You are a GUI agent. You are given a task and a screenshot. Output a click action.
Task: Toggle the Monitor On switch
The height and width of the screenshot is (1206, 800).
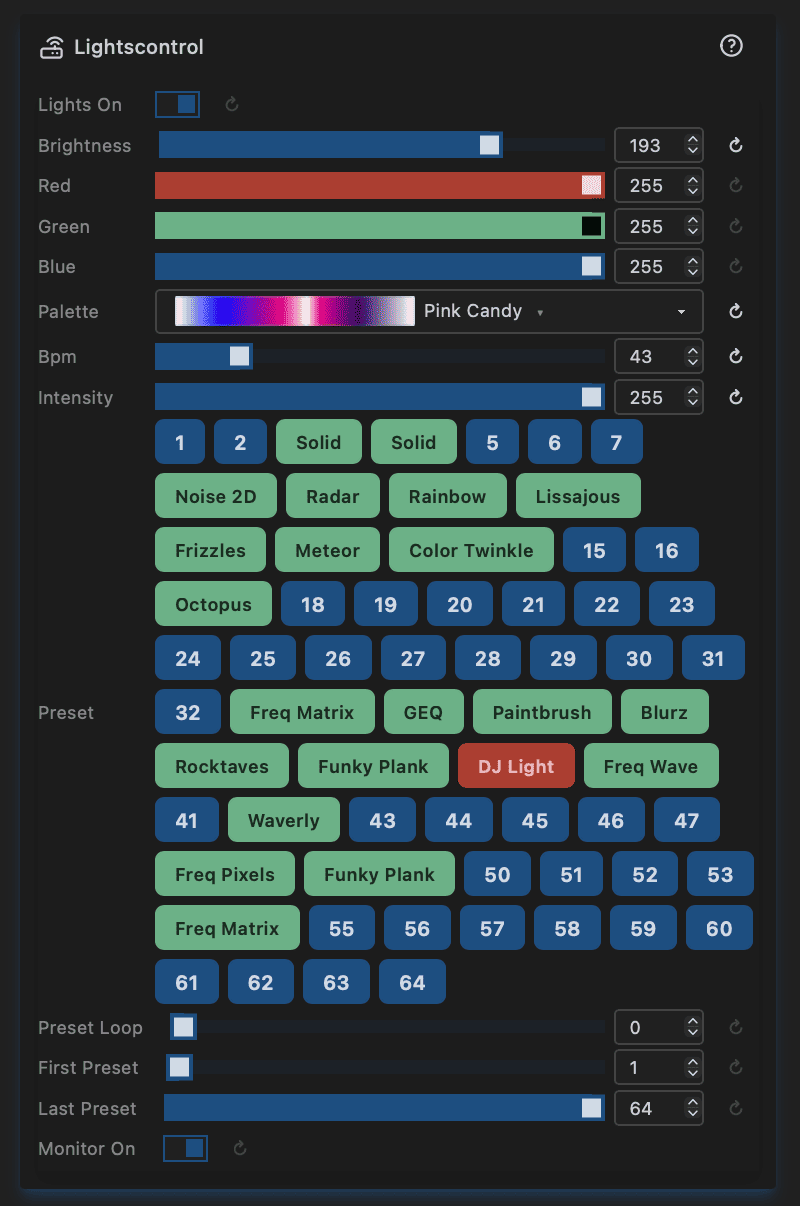tap(186, 1148)
